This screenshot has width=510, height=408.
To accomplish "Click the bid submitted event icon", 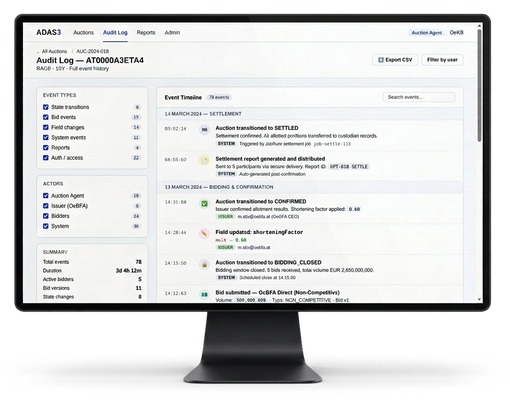I will pos(204,294).
